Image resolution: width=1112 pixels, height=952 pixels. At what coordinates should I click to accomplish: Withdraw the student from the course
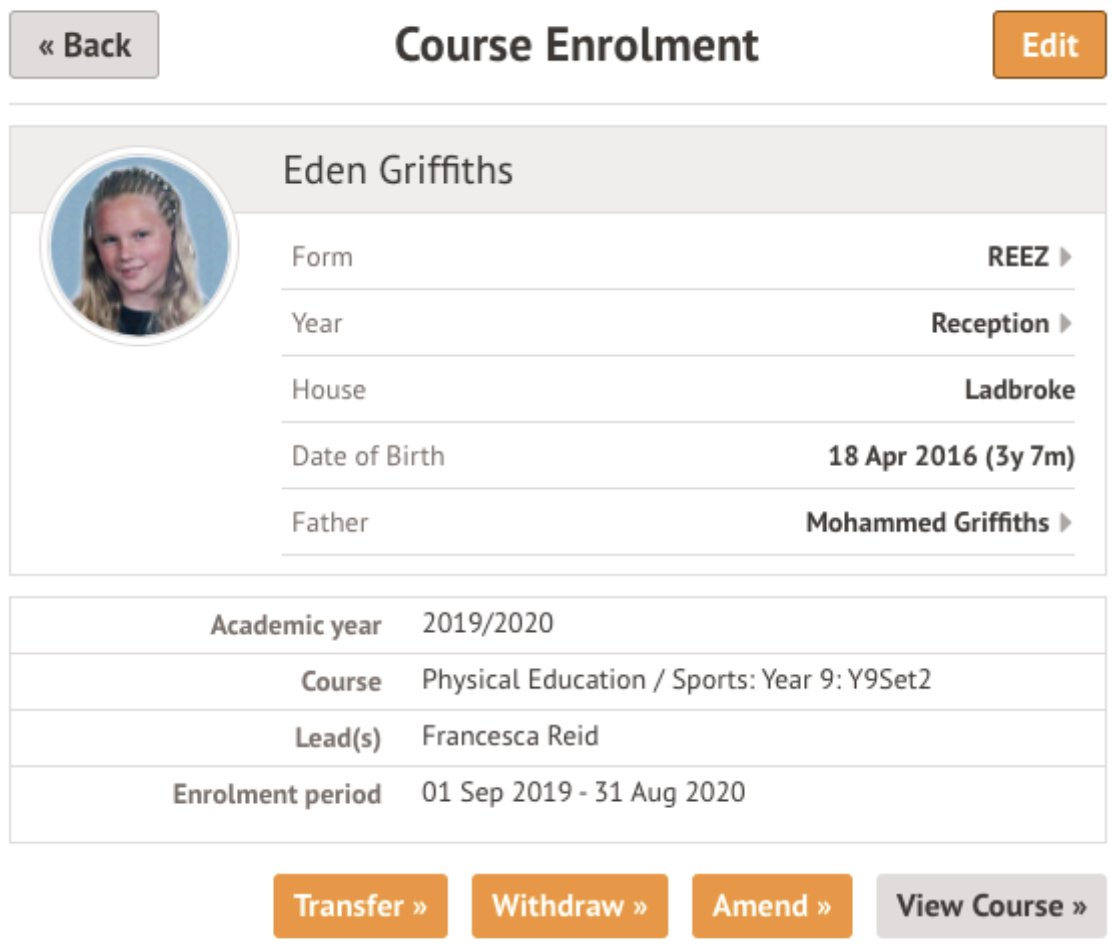[x=570, y=906]
